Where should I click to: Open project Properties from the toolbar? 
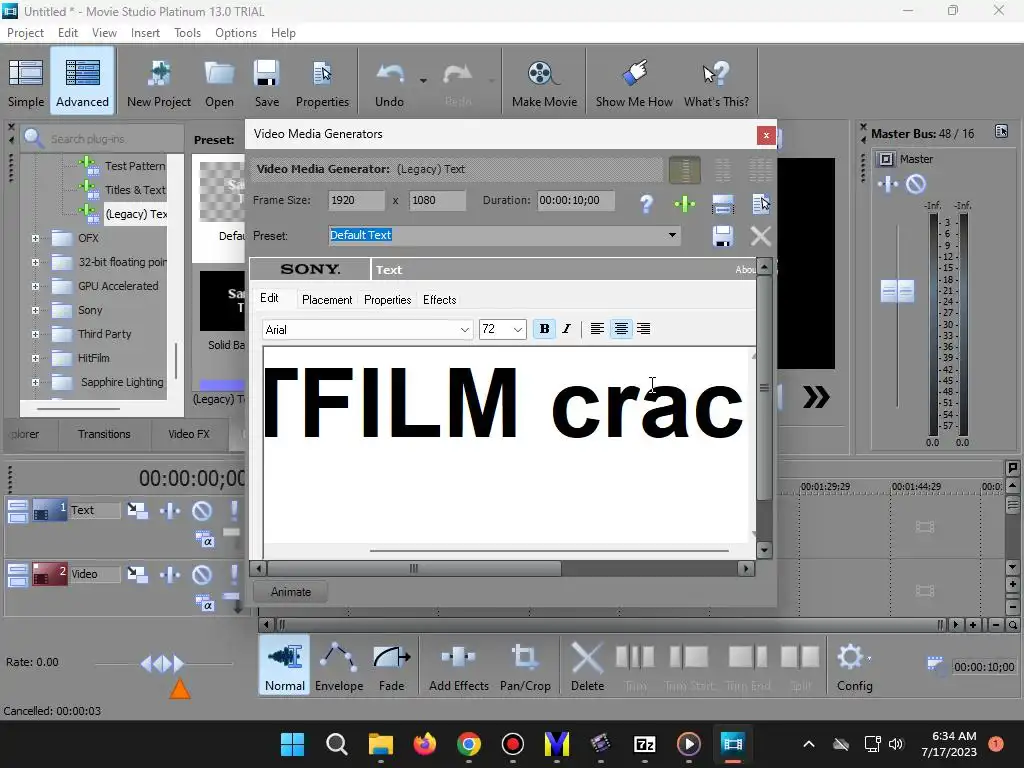click(x=323, y=82)
